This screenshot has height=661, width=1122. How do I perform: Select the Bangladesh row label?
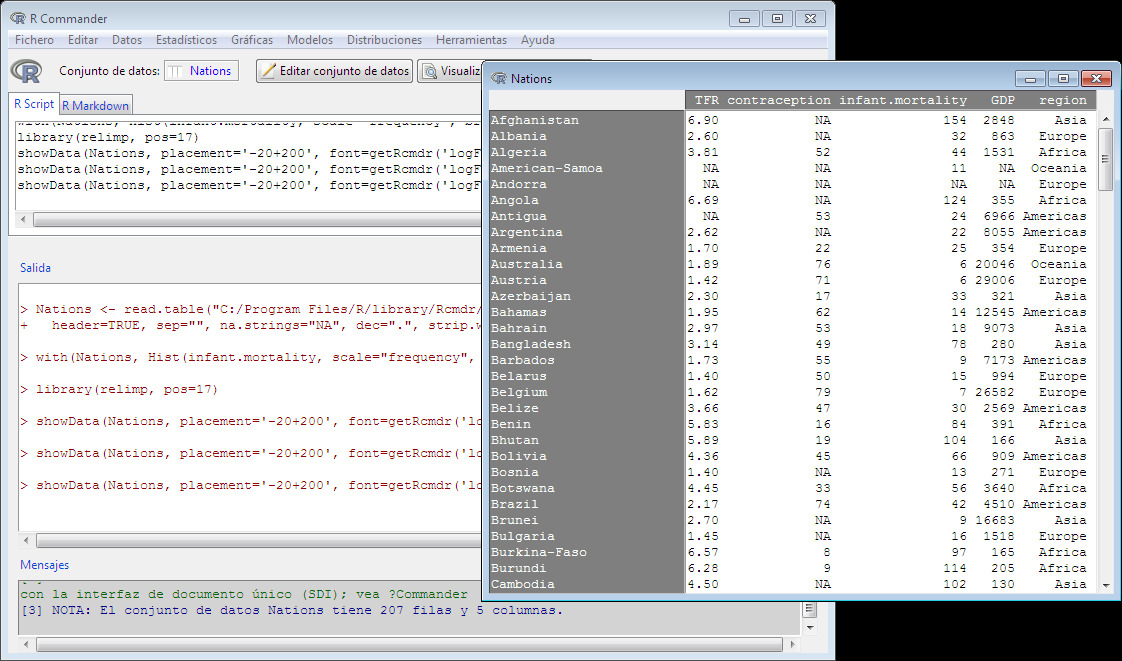pyautogui.click(x=530, y=344)
